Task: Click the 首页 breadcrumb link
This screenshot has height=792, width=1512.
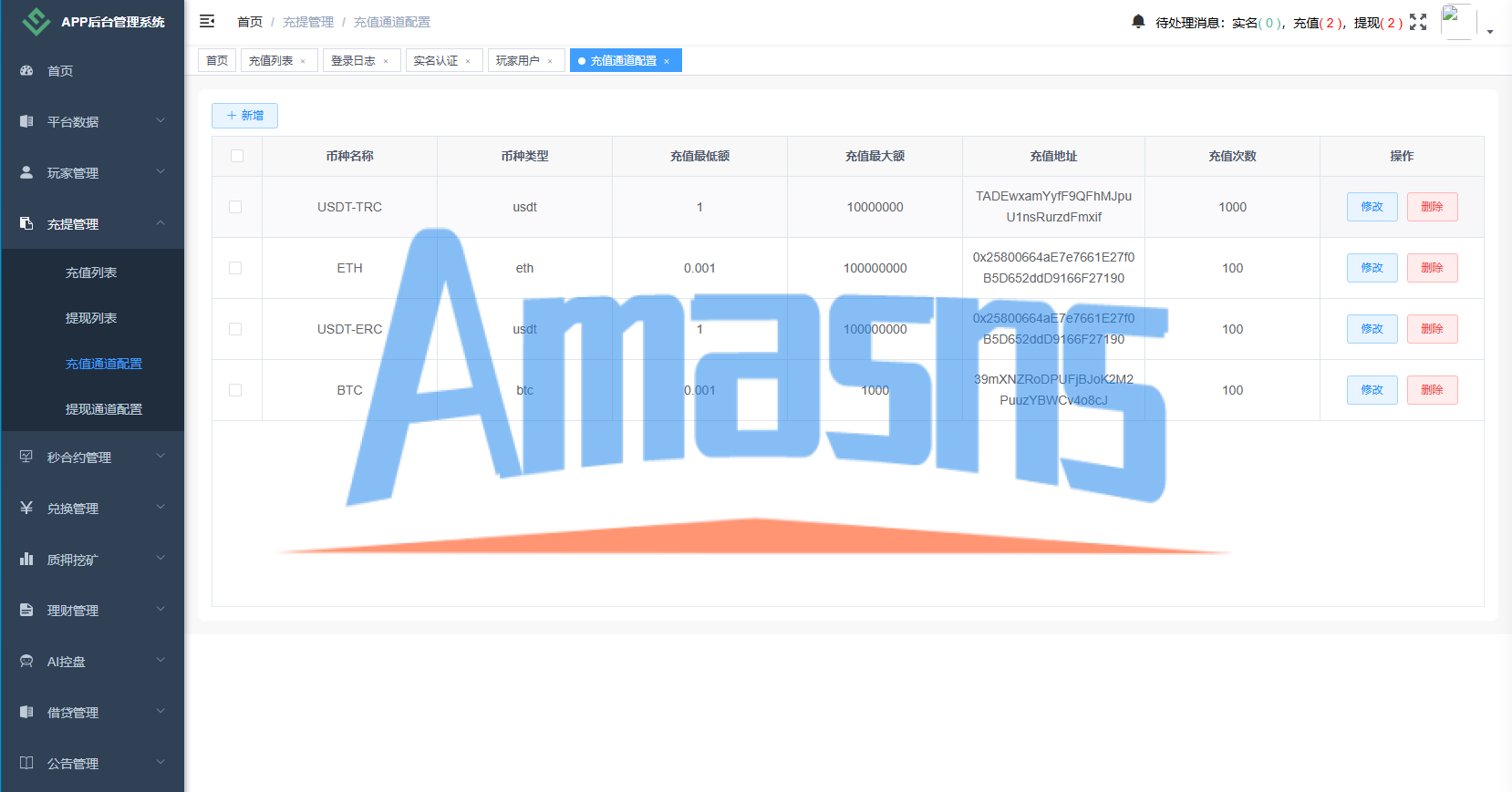Action: point(250,22)
